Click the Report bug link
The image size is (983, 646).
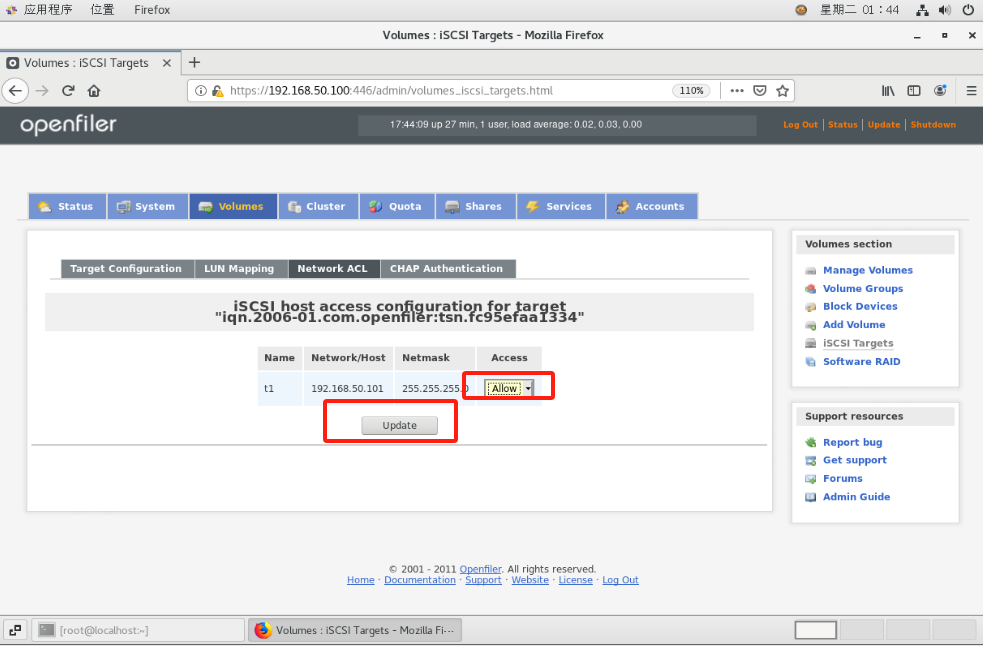pos(853,443)
